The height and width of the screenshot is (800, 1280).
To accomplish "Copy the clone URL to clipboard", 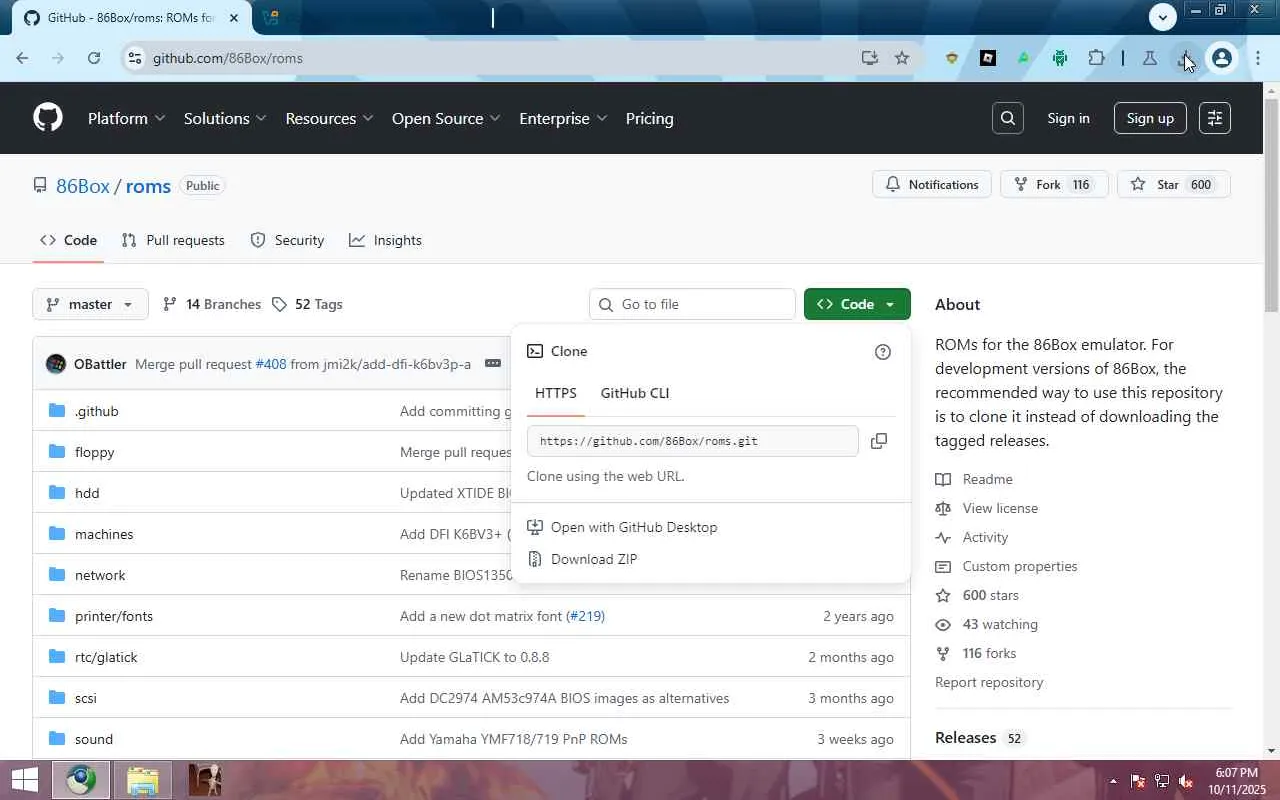I will point(879,441).
